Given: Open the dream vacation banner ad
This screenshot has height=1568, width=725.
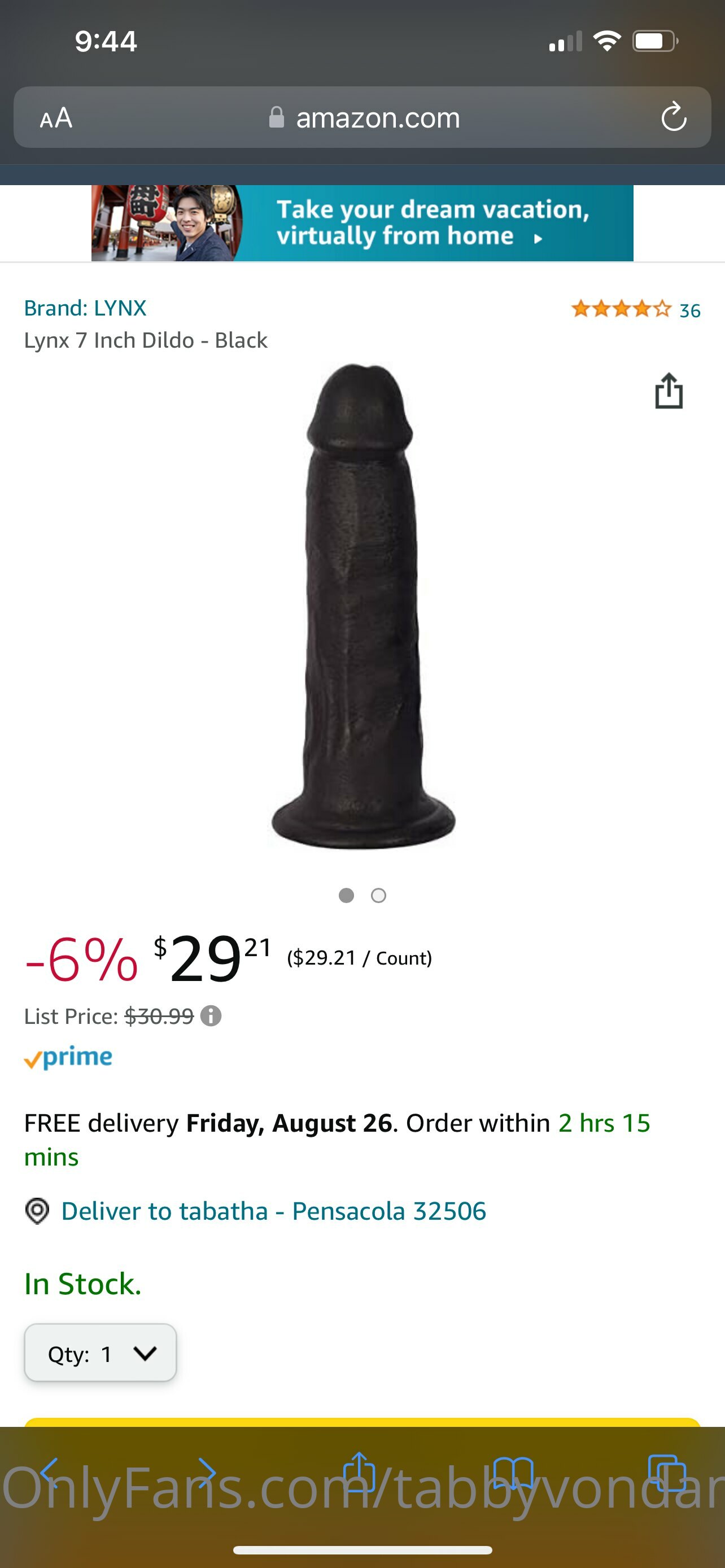Looking at the screenshot, I should (x=362, y=223).
